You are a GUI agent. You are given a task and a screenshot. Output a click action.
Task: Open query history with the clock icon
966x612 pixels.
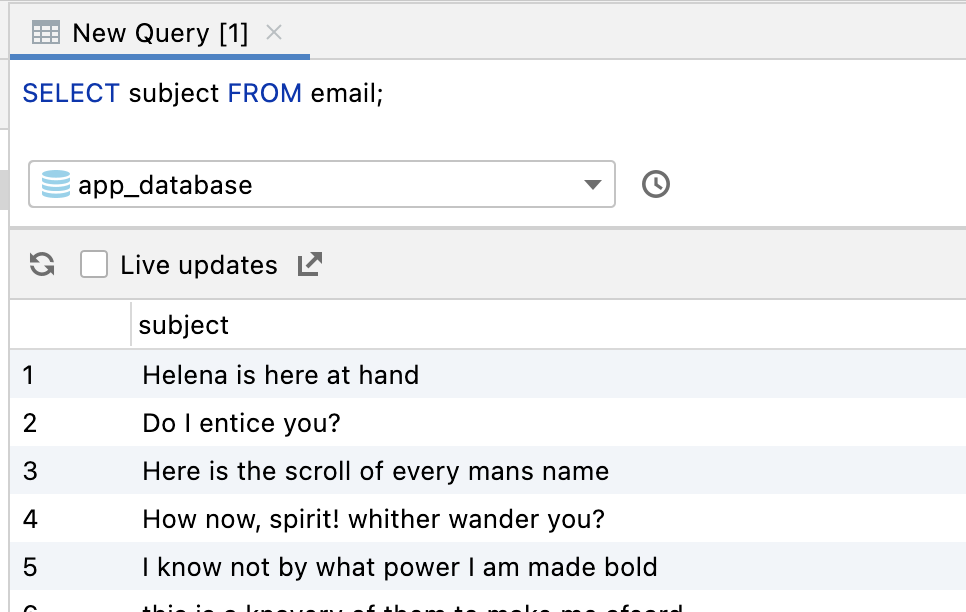tap(655, 185)
